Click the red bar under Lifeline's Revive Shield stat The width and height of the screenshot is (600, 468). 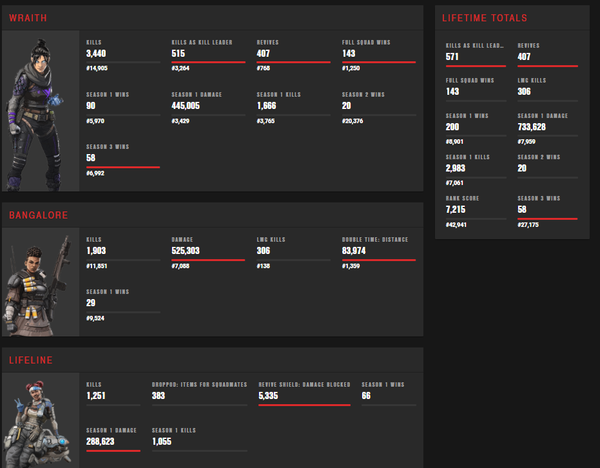(304, 405)
